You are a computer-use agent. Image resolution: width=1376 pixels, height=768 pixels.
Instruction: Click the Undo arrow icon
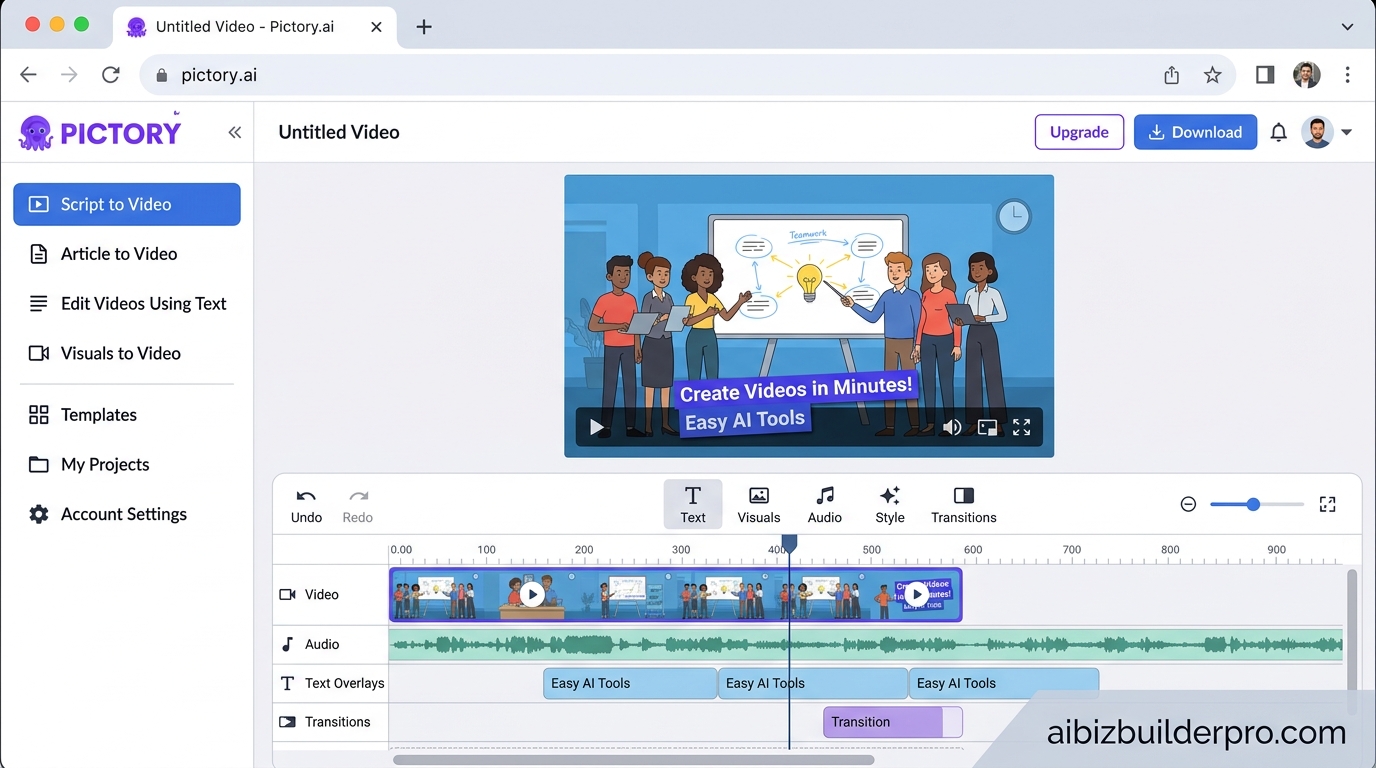[306, 496]
